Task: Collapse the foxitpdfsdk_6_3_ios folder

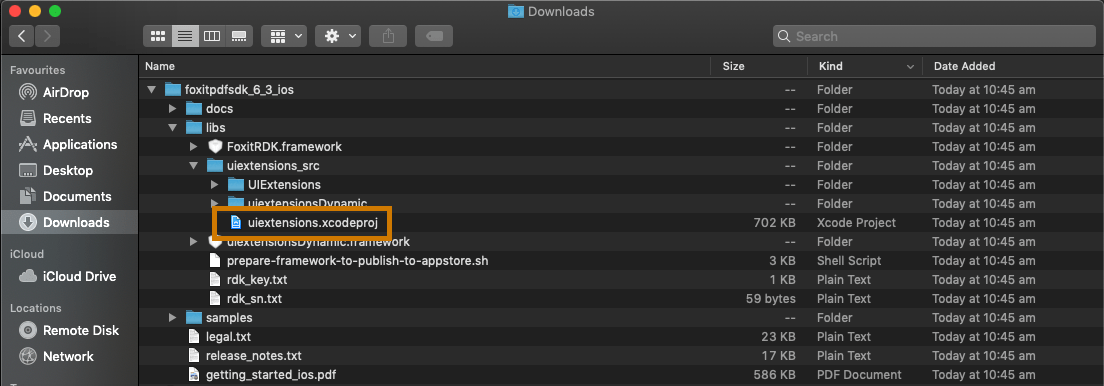Action: (x=151, y=89)
